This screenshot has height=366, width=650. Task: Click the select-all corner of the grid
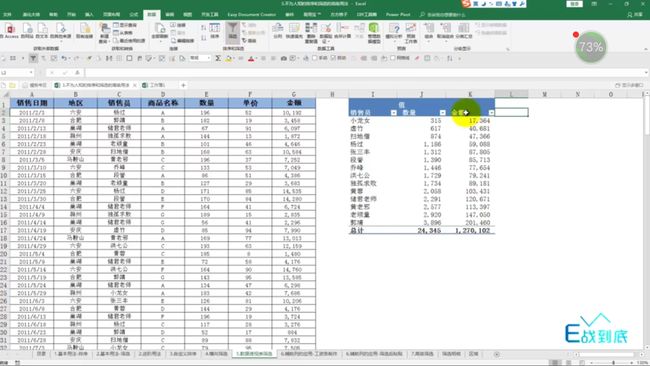[5, 94]
